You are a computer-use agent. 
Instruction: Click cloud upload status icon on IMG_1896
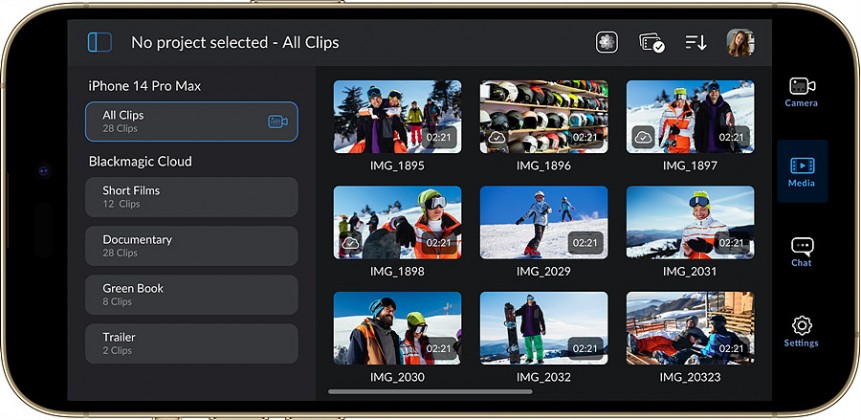coord(497,137)
